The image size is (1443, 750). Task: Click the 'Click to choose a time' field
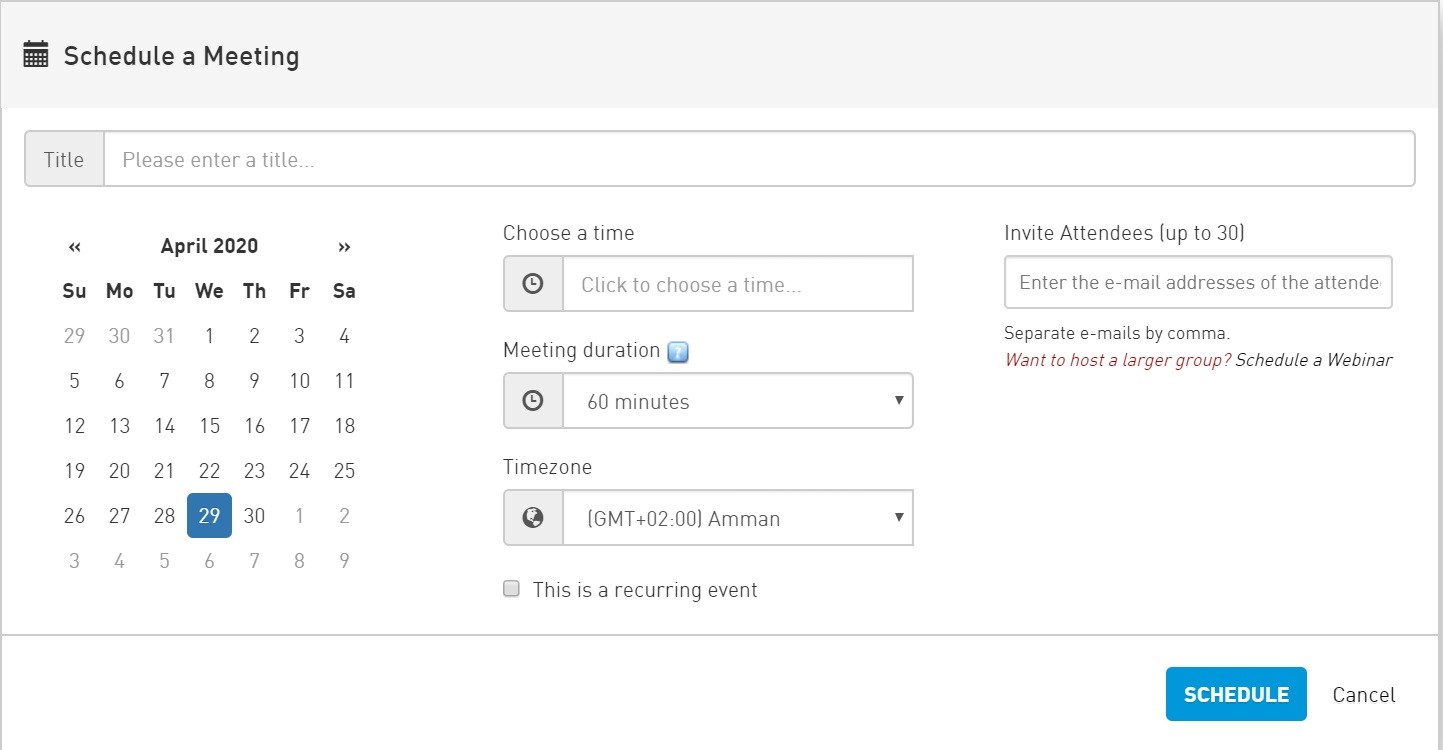point(738,284)
